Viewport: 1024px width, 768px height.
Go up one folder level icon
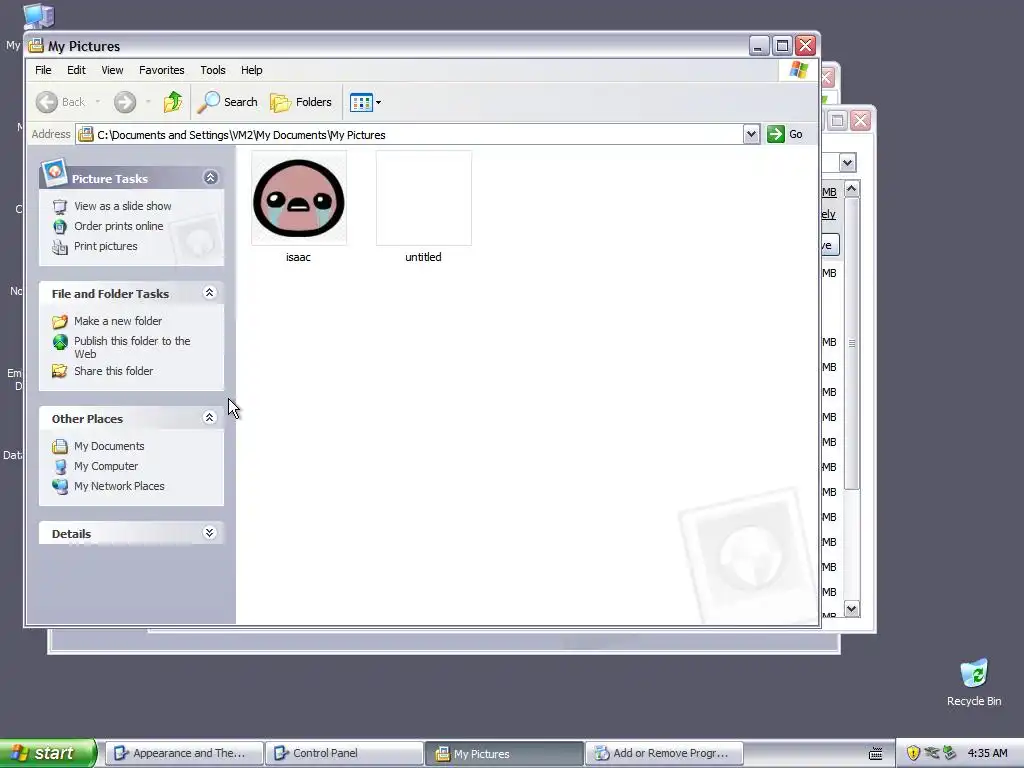[173, 102]
